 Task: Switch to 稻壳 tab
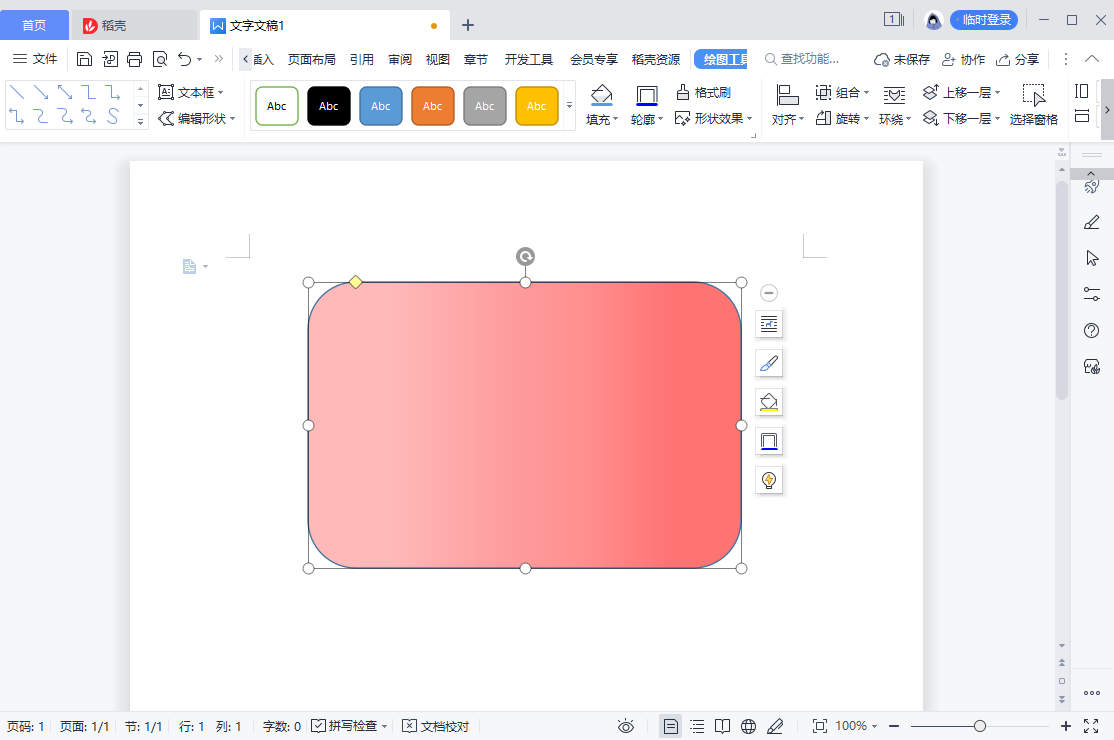tap(133, 26)
